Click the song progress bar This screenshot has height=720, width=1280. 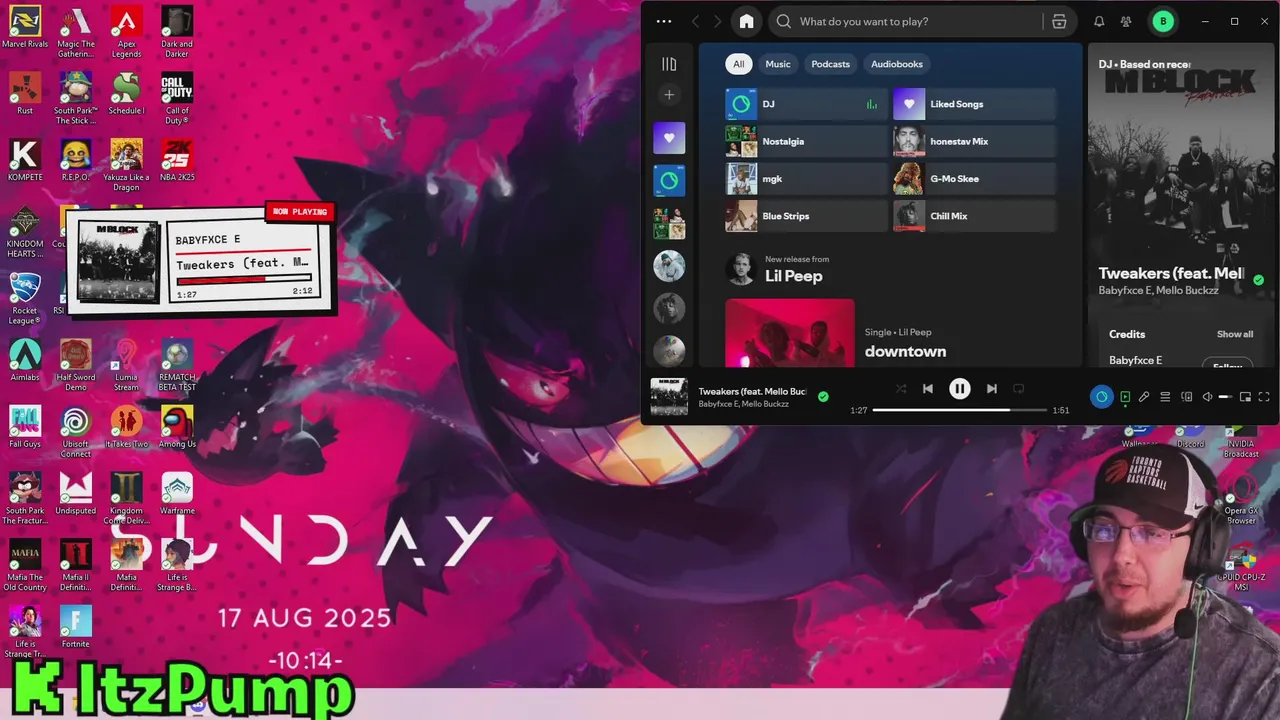(x=959, y=410)
